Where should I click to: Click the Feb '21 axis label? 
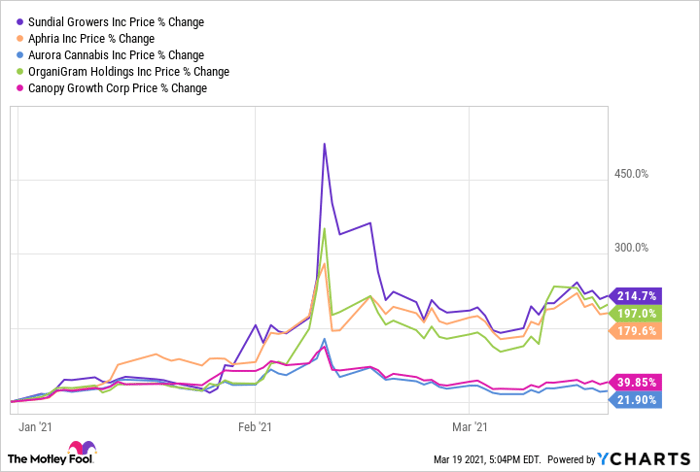[255, 427]
